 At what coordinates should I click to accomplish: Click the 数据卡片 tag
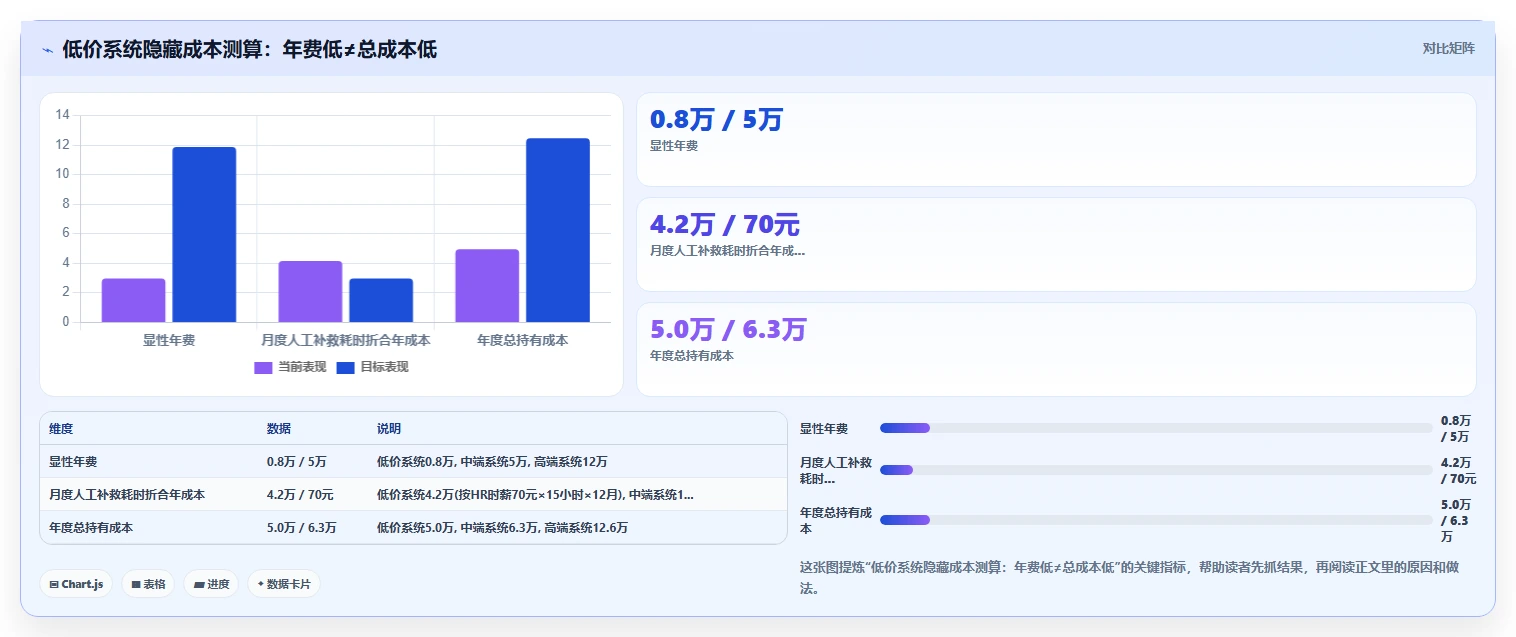point(284,584)
